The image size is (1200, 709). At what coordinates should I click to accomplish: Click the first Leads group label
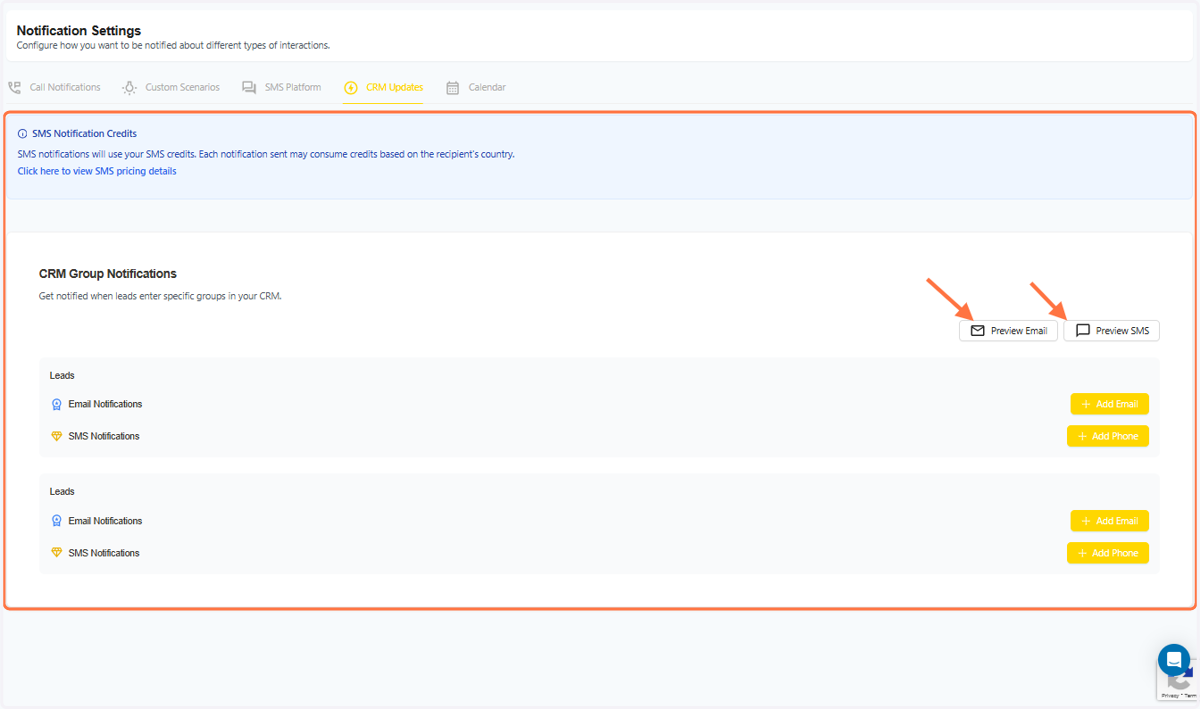point(63,376)
